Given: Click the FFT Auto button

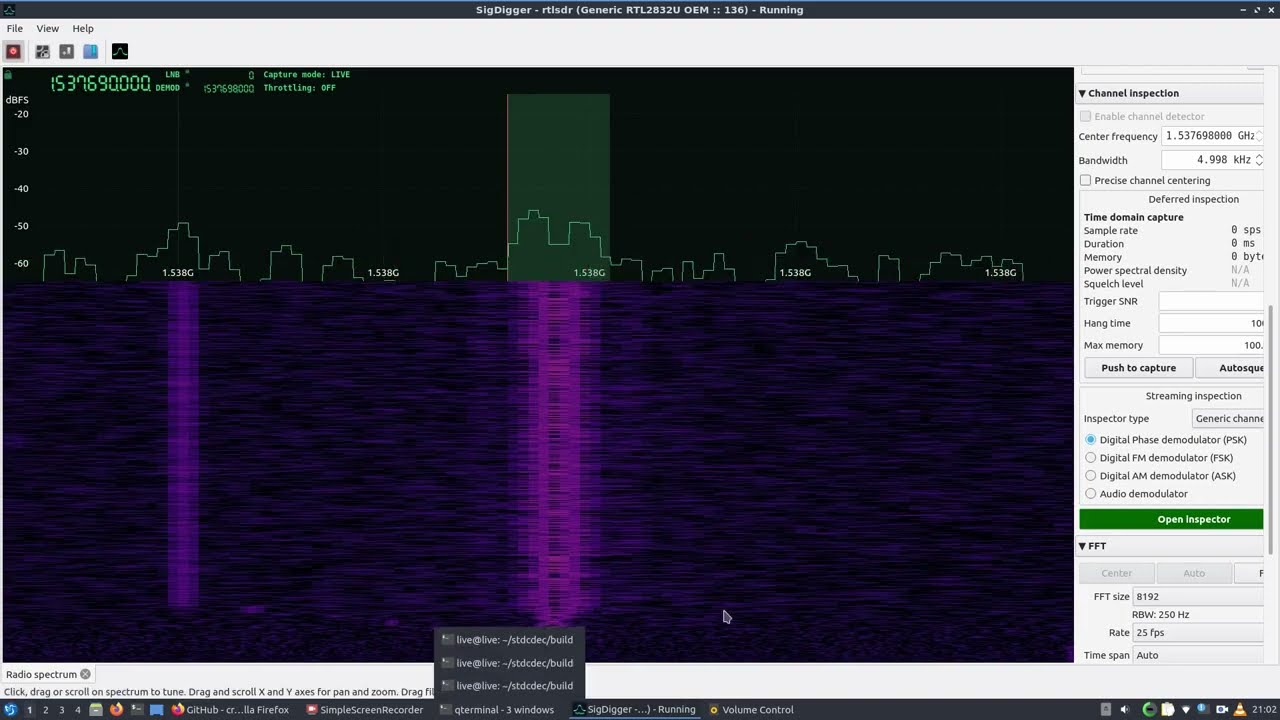Looking at the screenshot, I should click(1194, 573).
